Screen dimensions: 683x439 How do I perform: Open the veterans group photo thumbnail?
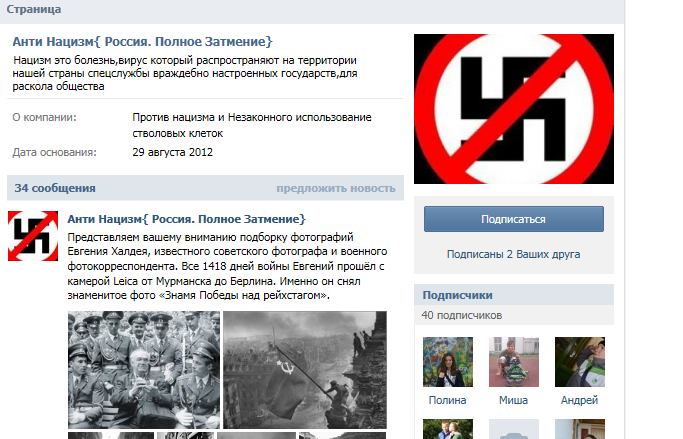tap(144, 370)
